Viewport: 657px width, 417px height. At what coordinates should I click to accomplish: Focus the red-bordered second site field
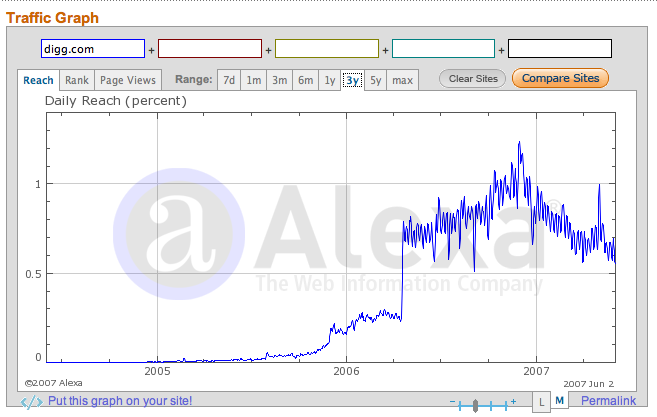tap(210, 49)
